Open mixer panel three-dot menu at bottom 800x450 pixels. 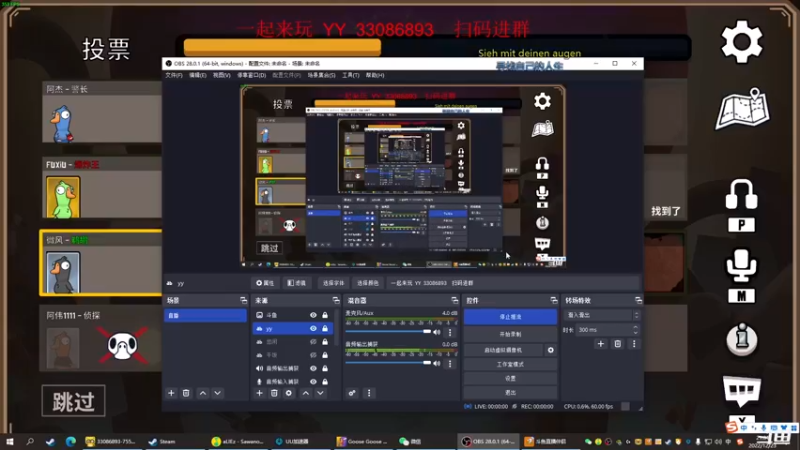pyautogui.click(x=369, y=393)
